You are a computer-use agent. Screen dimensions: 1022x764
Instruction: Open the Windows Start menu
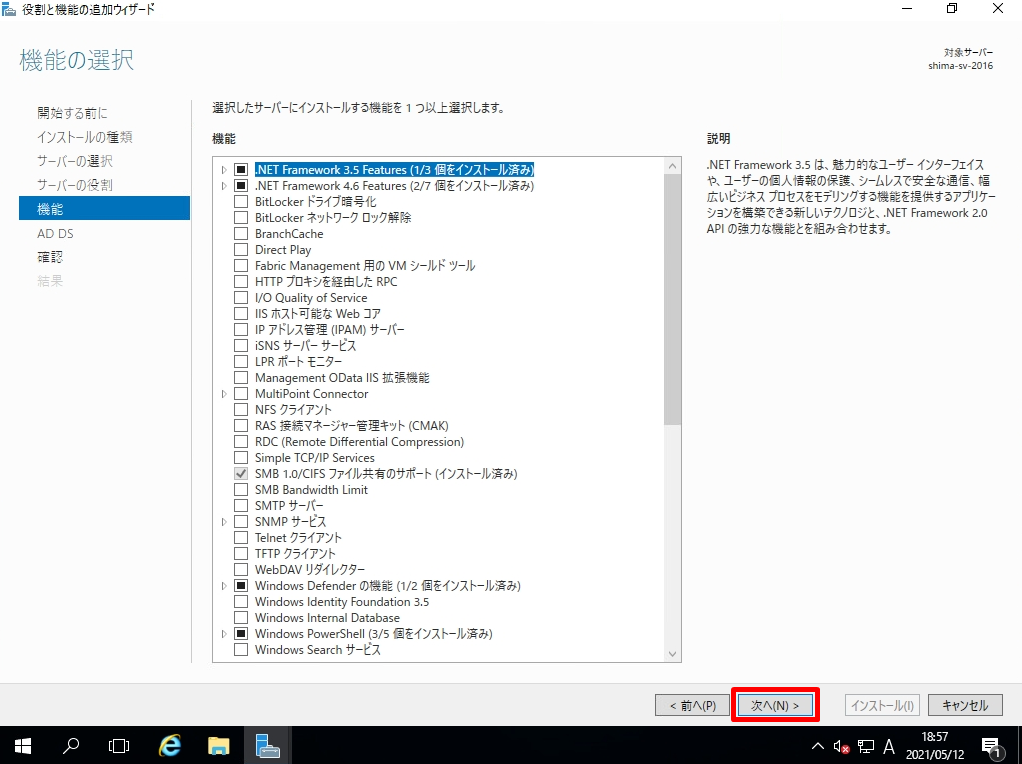23,746
